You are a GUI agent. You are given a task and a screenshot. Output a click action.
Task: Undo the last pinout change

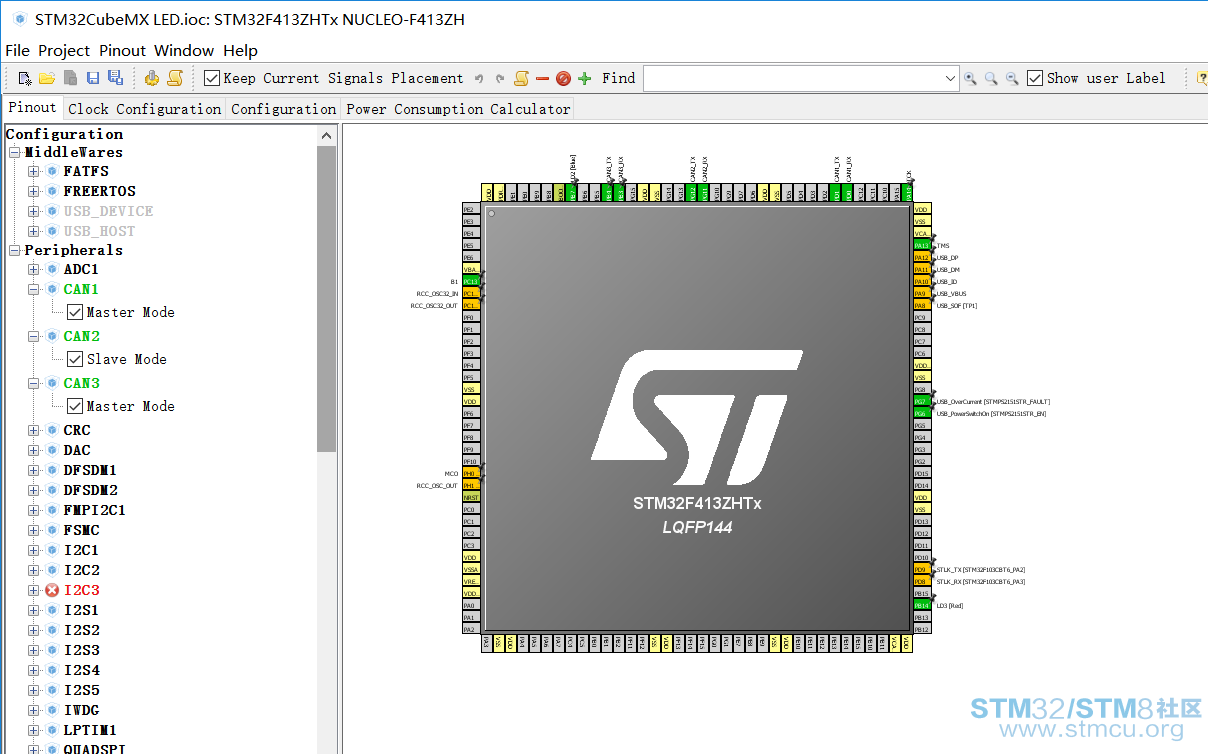pos(479,78)
